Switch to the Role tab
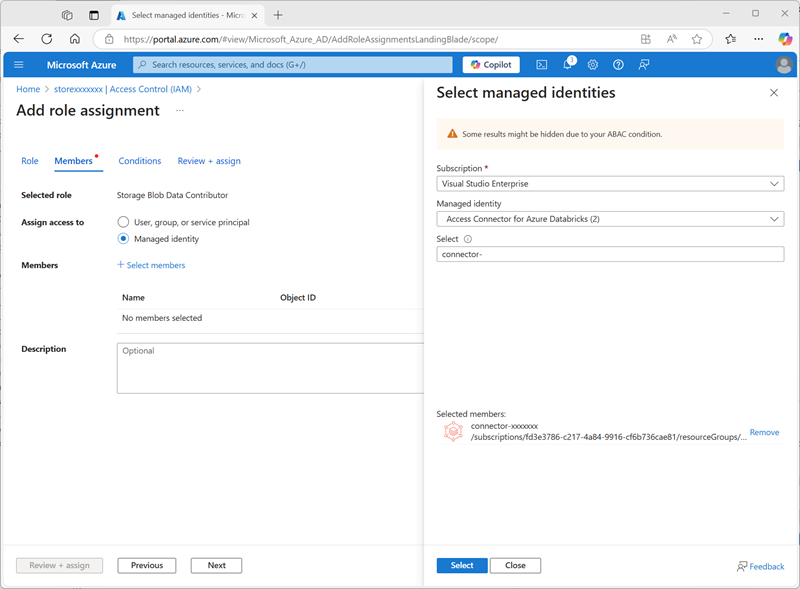This screenshot has height=589, width=800. click(30, 161)
